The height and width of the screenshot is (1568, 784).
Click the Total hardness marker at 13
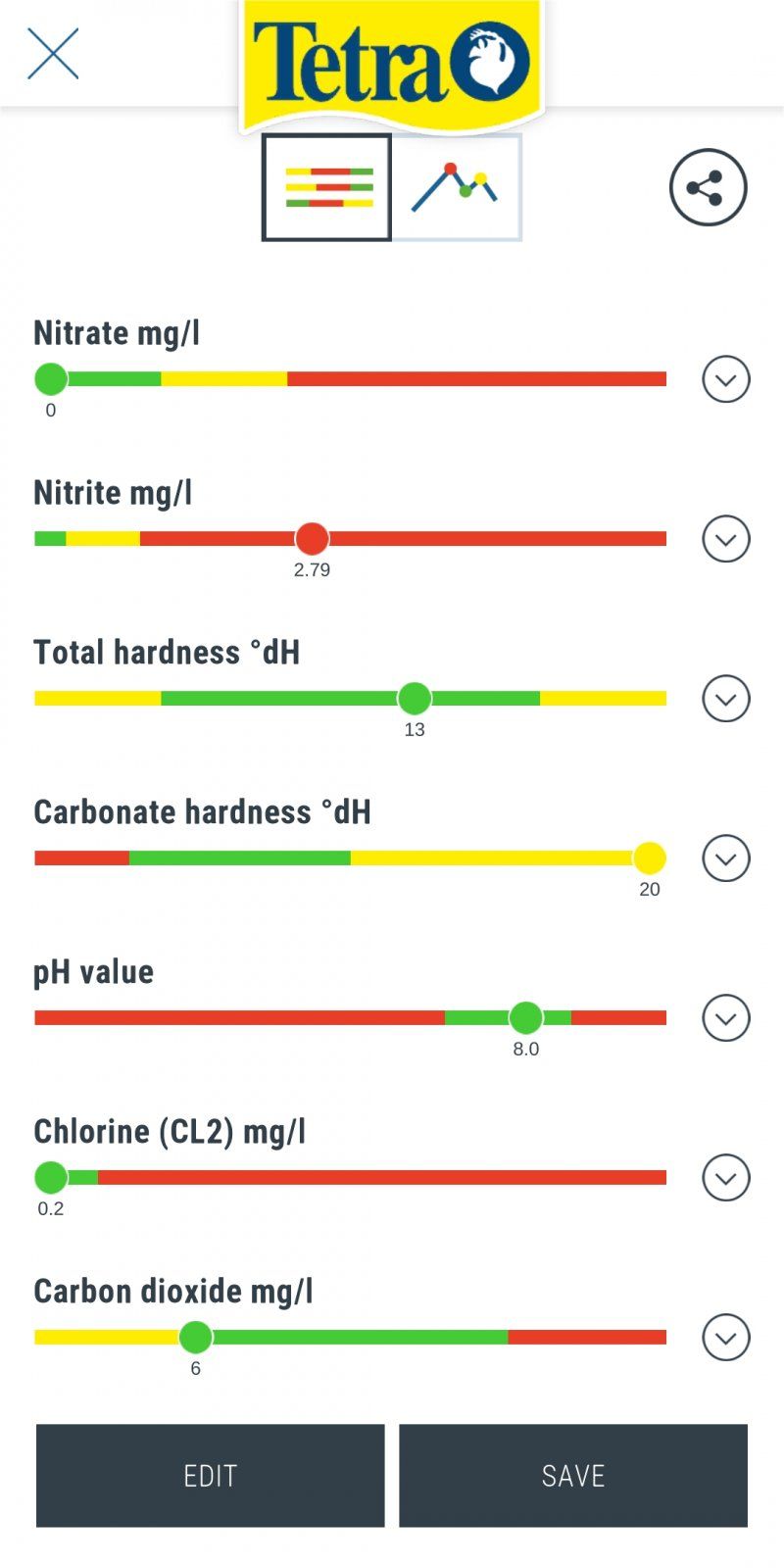415,698
